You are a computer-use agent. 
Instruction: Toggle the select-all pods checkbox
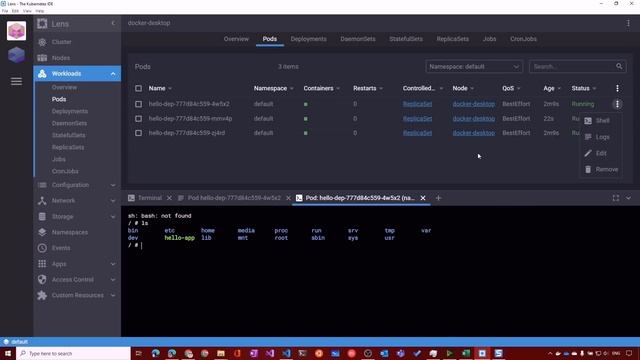tap(138, 89)
